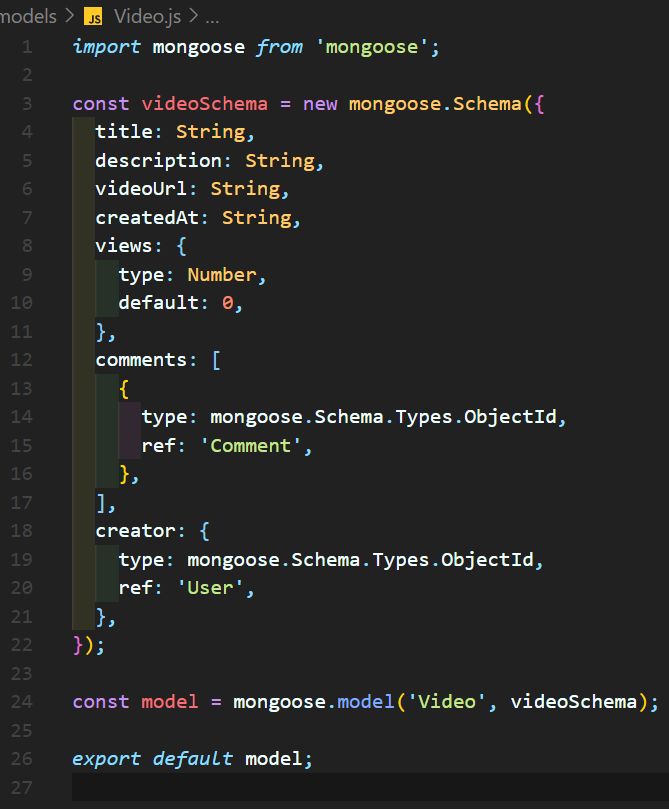
Task: Click the opening bracket after comments
Action: point(216,360)
